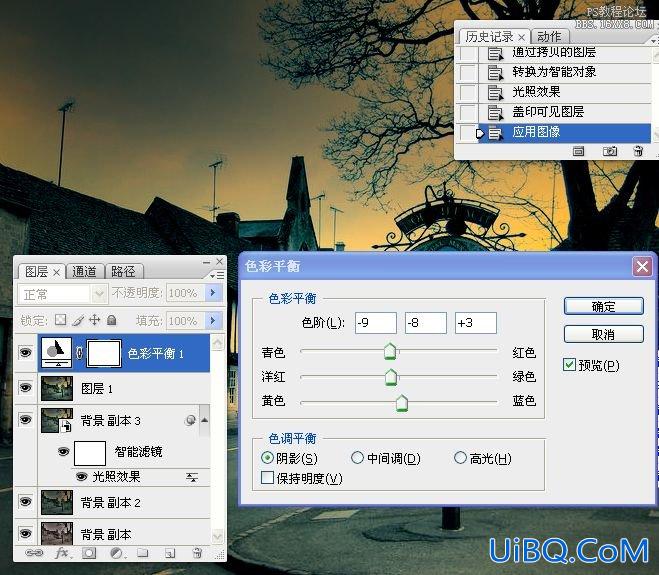Collapse smart filters on 背景 副本 3
Screen dimensions: 659x575
205,420
